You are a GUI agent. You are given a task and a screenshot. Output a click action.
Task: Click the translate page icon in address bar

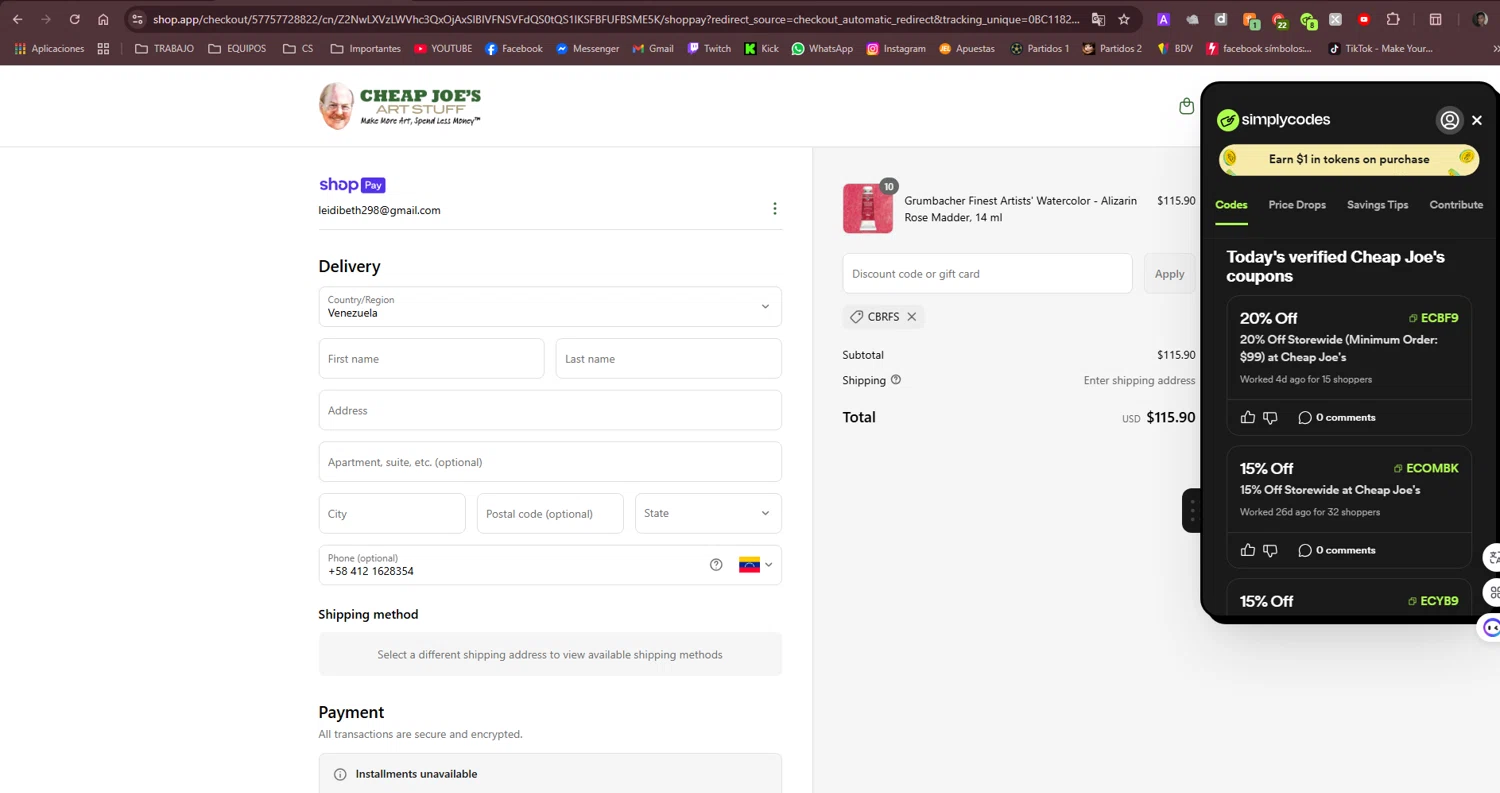pyautogui.click(x=1098, y=19)
